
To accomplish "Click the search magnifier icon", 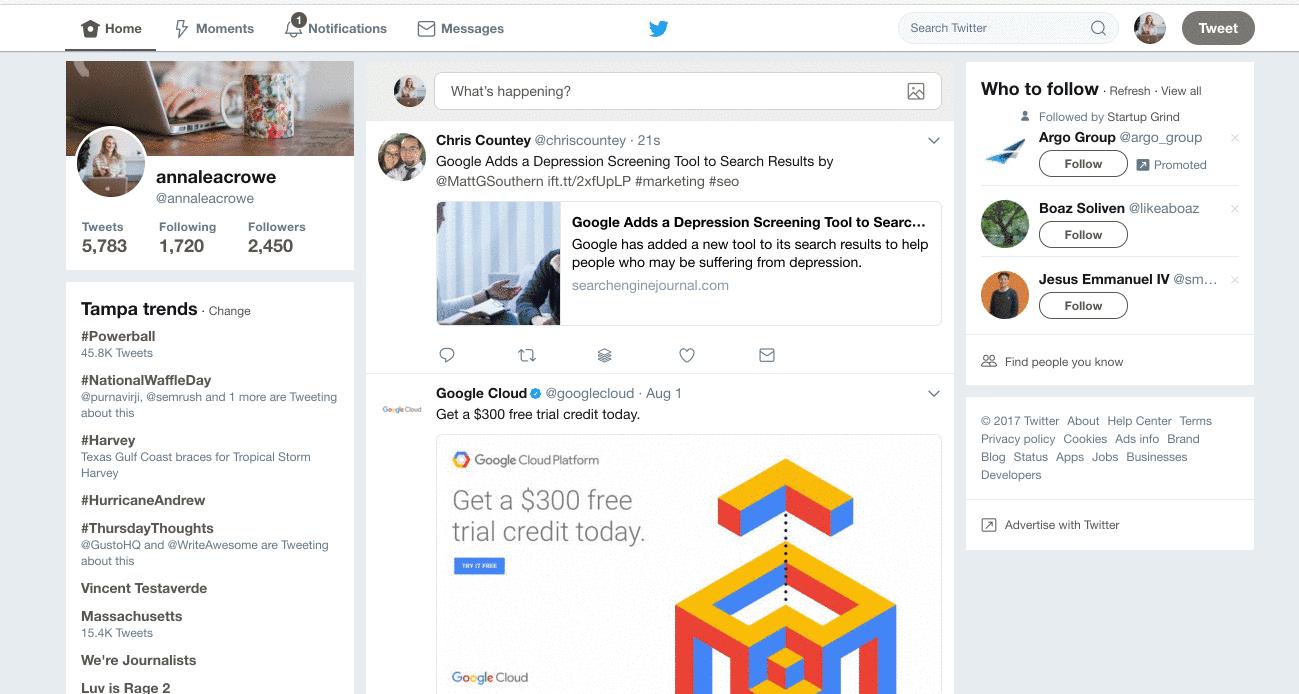I will (1098, 28).
